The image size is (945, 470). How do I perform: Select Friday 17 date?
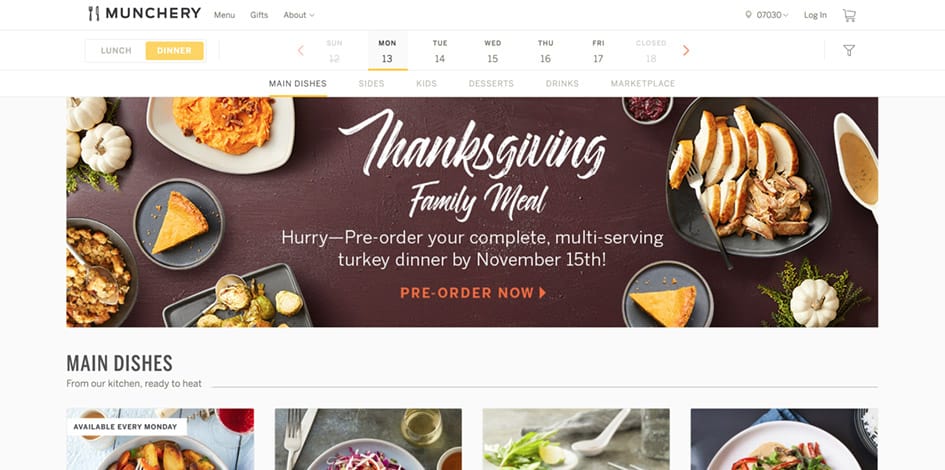click(x=598, y=51)
